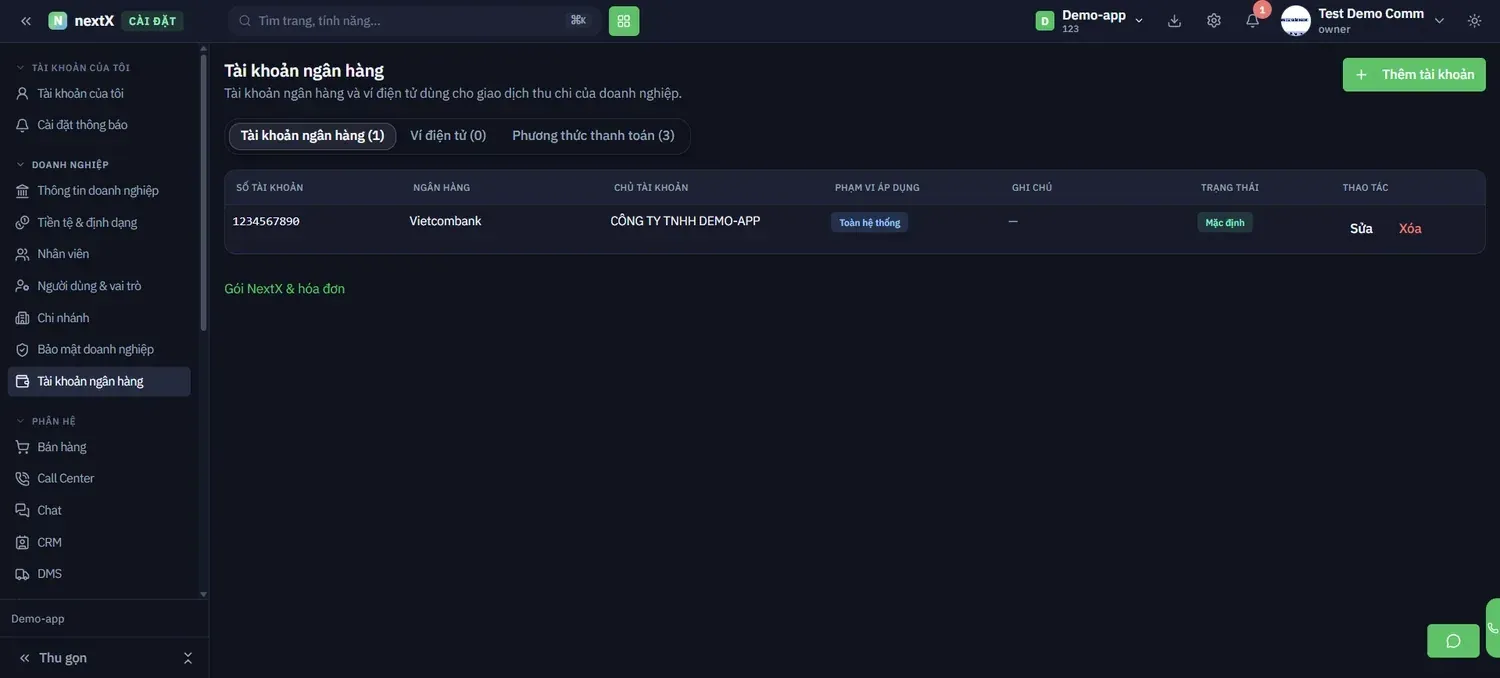Click the Toàn hệ thống badge

(x=869, y=223)
